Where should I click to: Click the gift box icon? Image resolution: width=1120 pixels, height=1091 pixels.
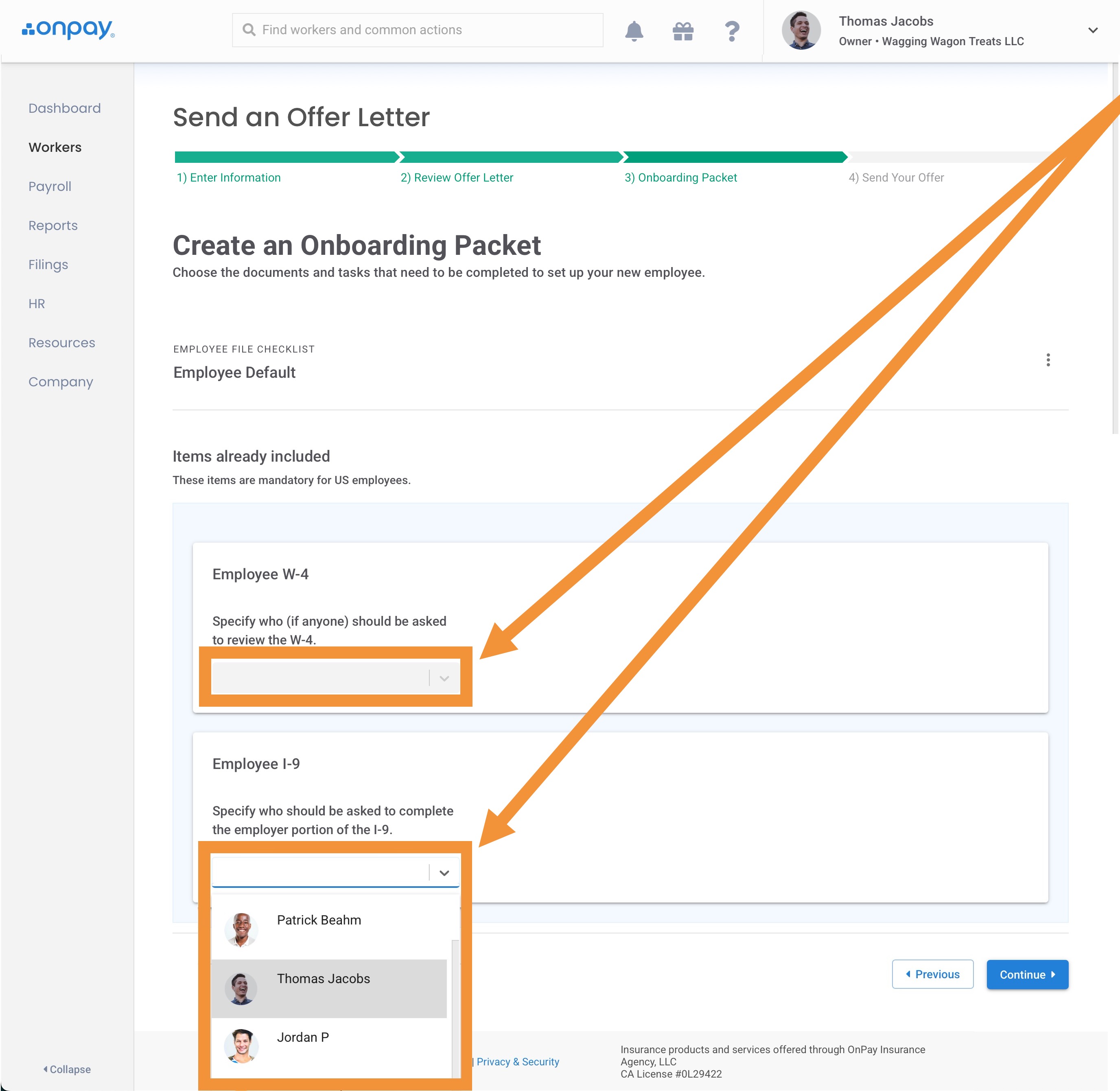683,31
